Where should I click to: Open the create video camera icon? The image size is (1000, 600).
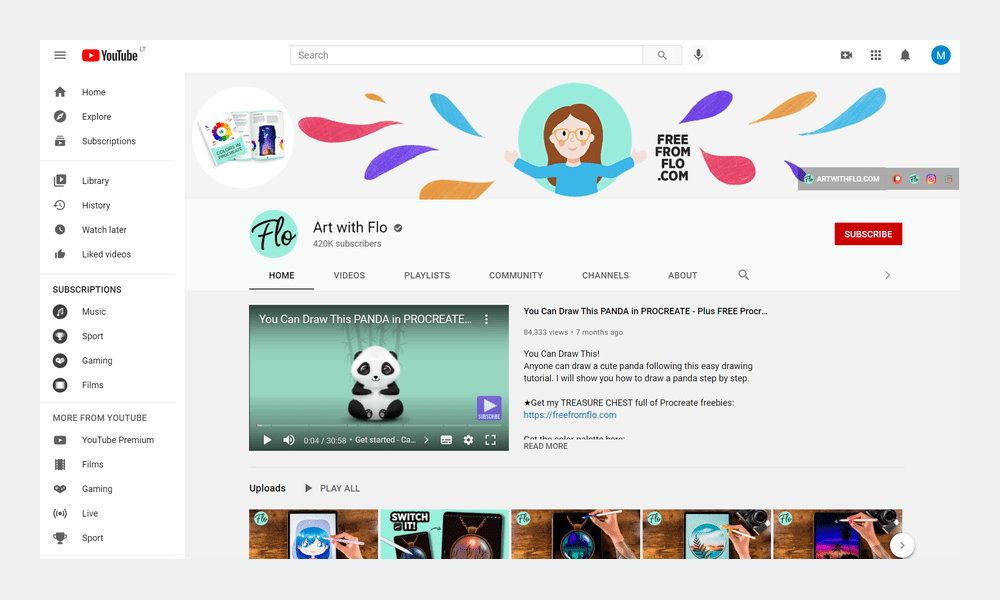[x=846, y=55]
